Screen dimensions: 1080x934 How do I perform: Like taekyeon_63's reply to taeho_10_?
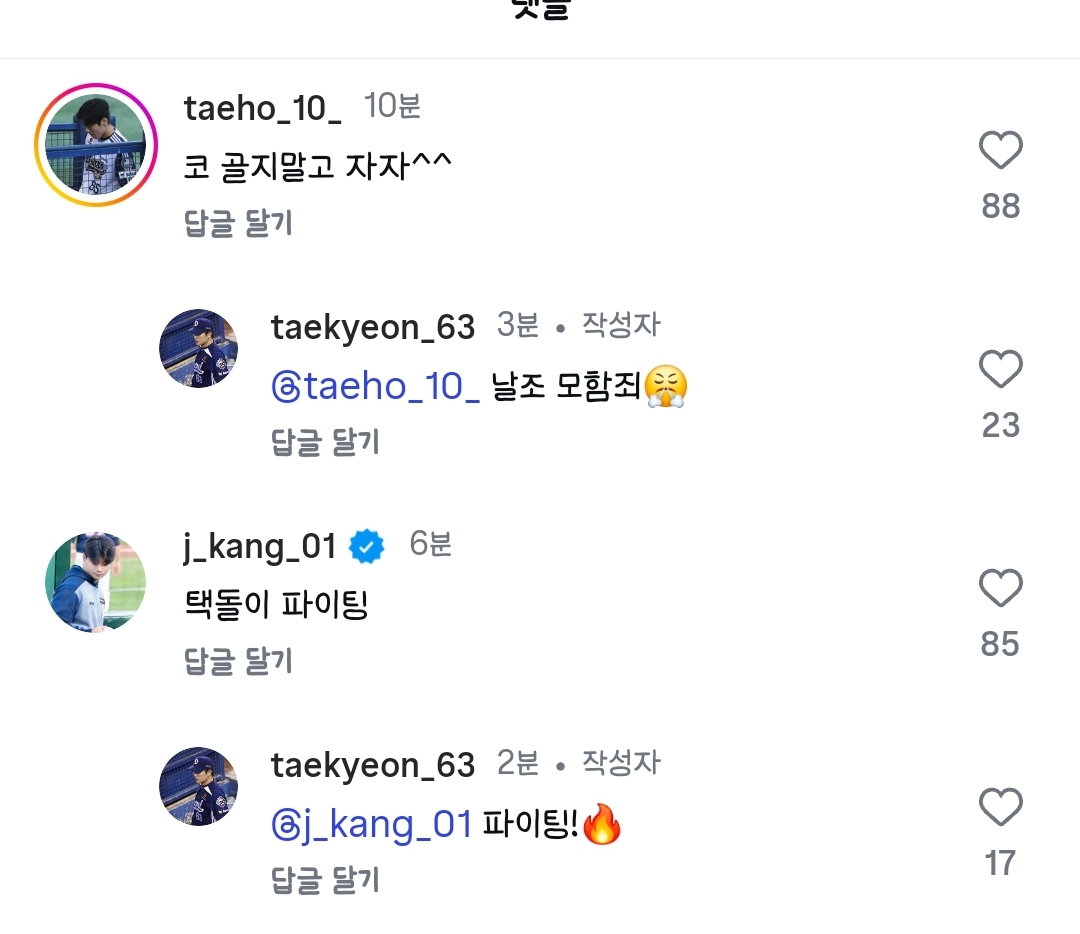1000,370
